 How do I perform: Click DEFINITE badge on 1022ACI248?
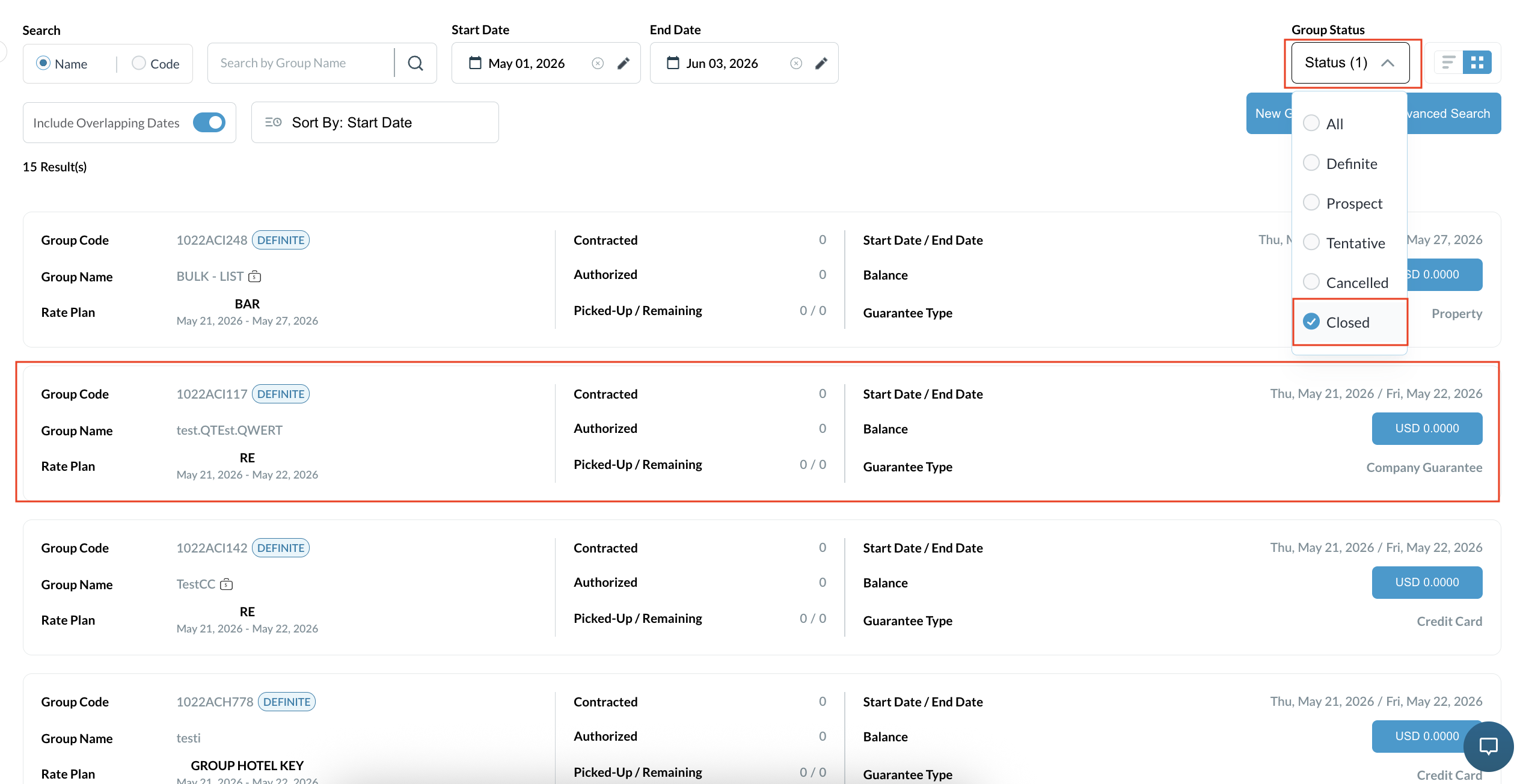tap(281, 240)
